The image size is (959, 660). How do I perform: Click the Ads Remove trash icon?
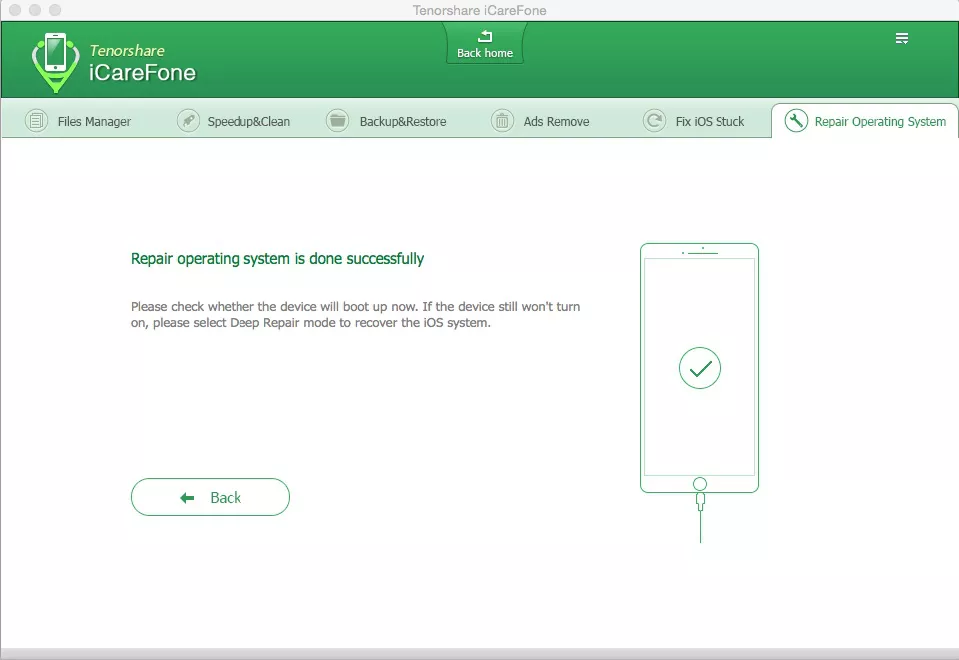click(x=502, y=121)
